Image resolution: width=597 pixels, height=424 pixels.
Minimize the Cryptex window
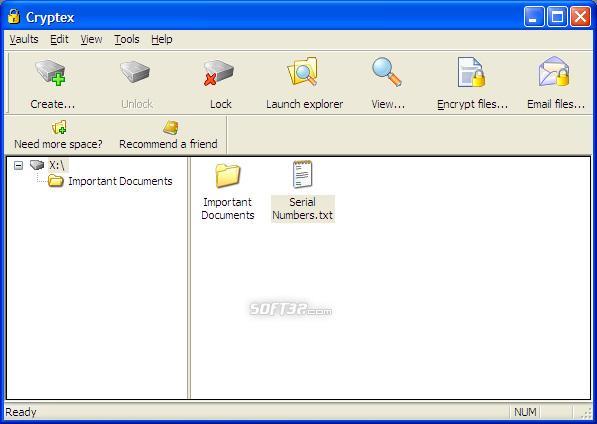(x=533, y=17)
